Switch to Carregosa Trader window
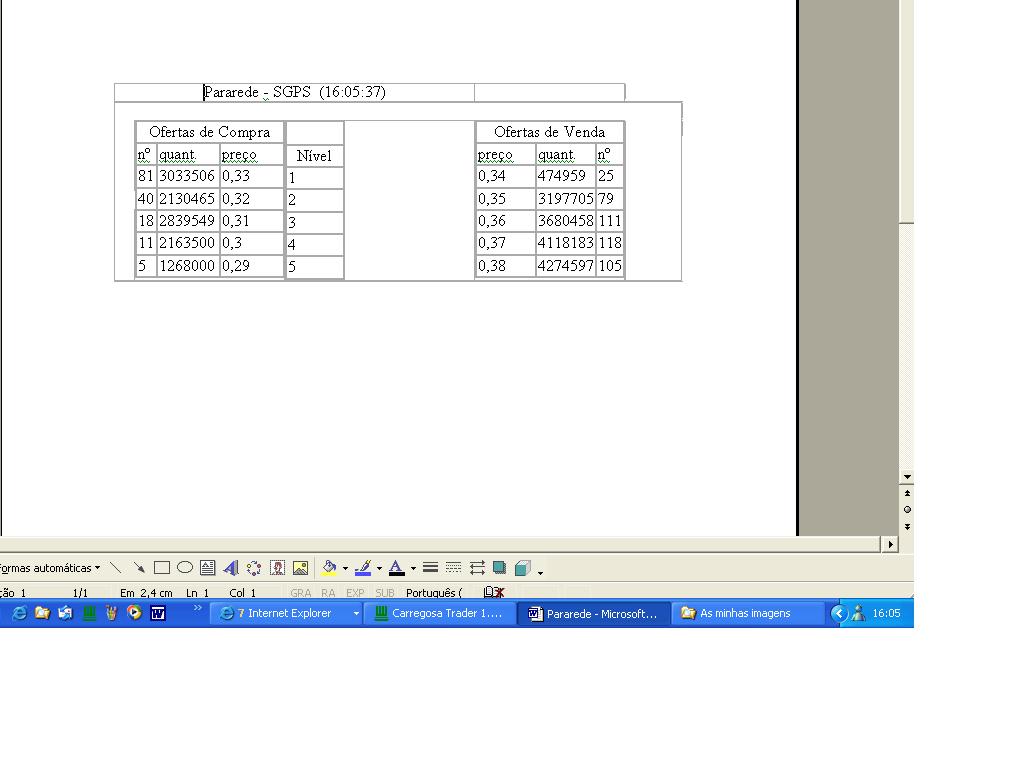1024x768 pixels. pyautogui.click(x=440, y=613)
